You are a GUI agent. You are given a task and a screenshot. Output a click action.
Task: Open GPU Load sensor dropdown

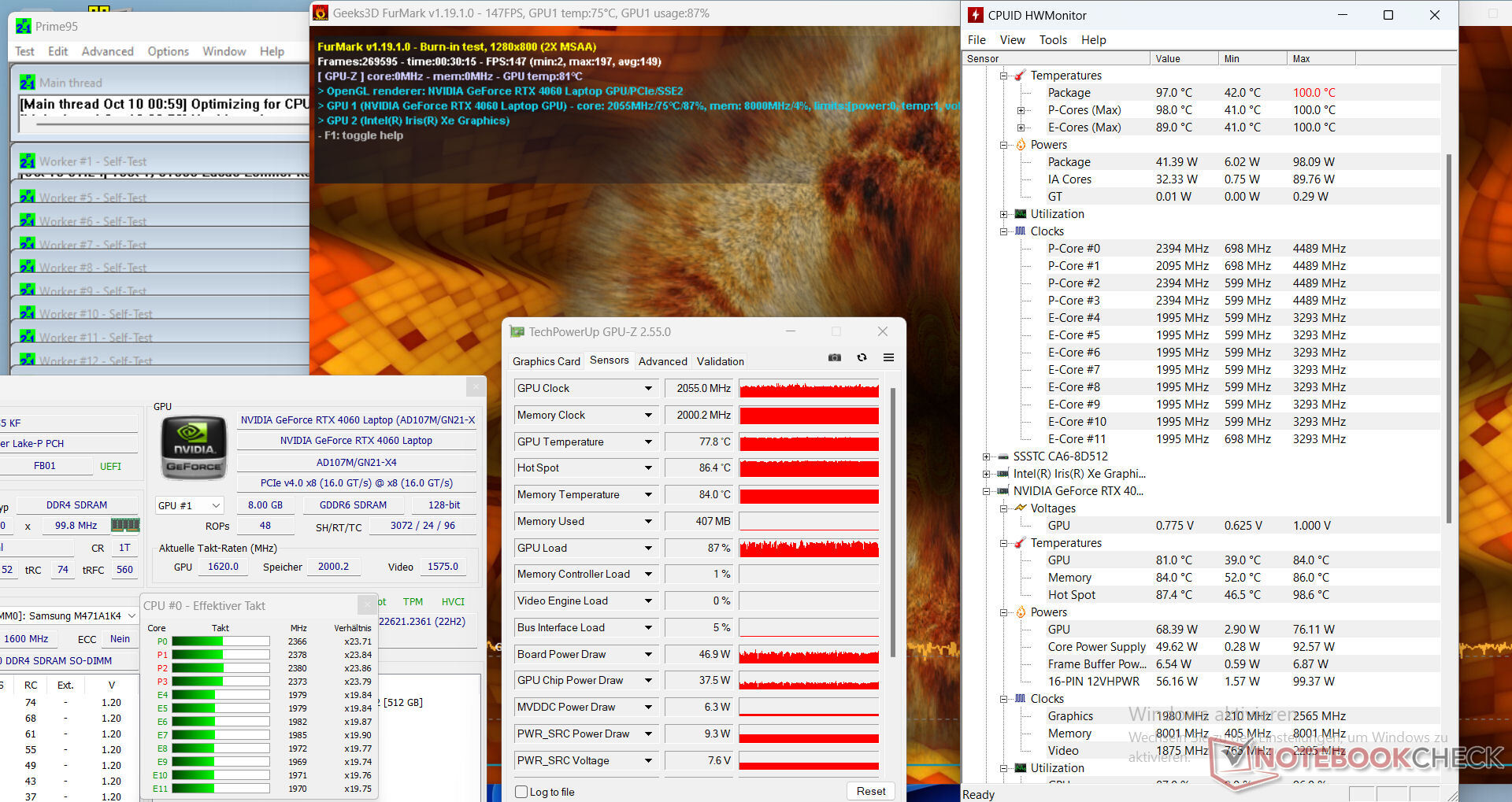648,548
